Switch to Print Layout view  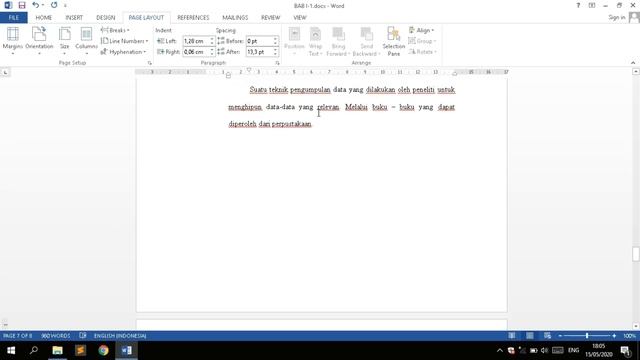click(529, 336)
